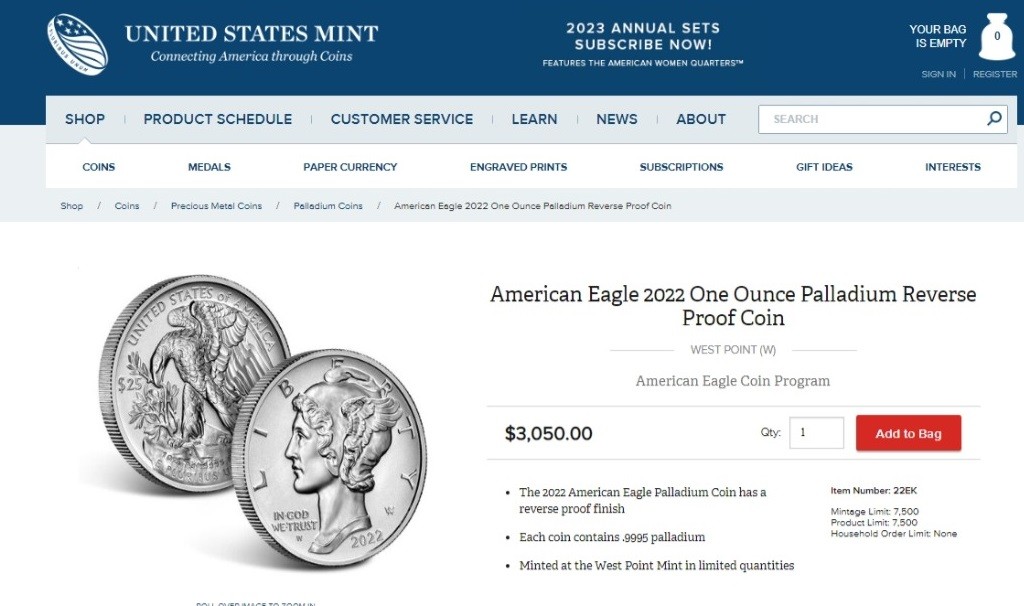Open the shopping bag icon

(996, 39)
